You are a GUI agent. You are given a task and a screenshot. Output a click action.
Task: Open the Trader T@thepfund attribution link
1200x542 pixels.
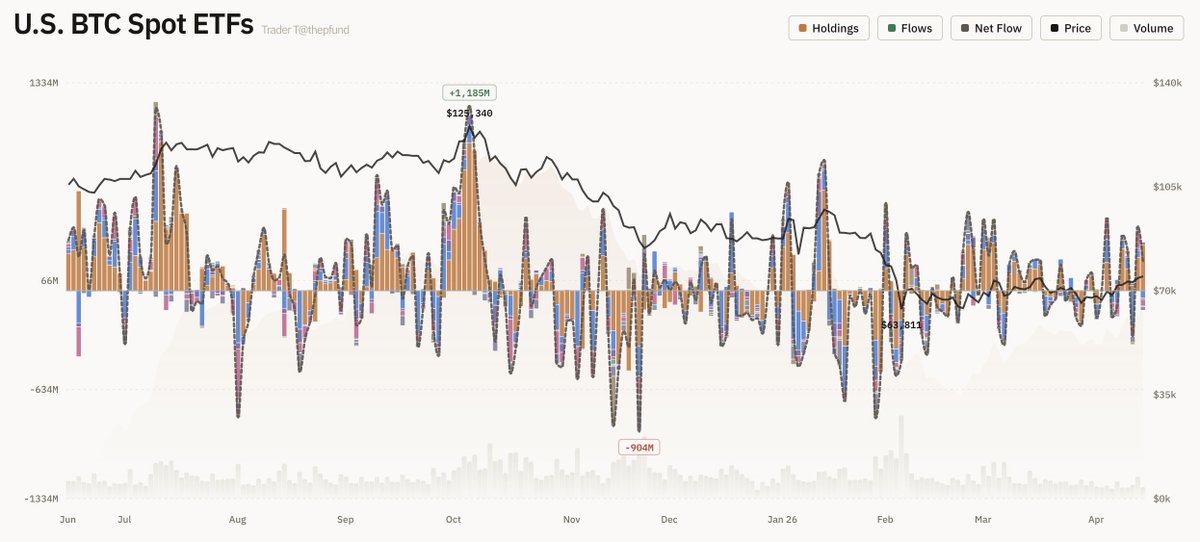(x=305, y=29)
